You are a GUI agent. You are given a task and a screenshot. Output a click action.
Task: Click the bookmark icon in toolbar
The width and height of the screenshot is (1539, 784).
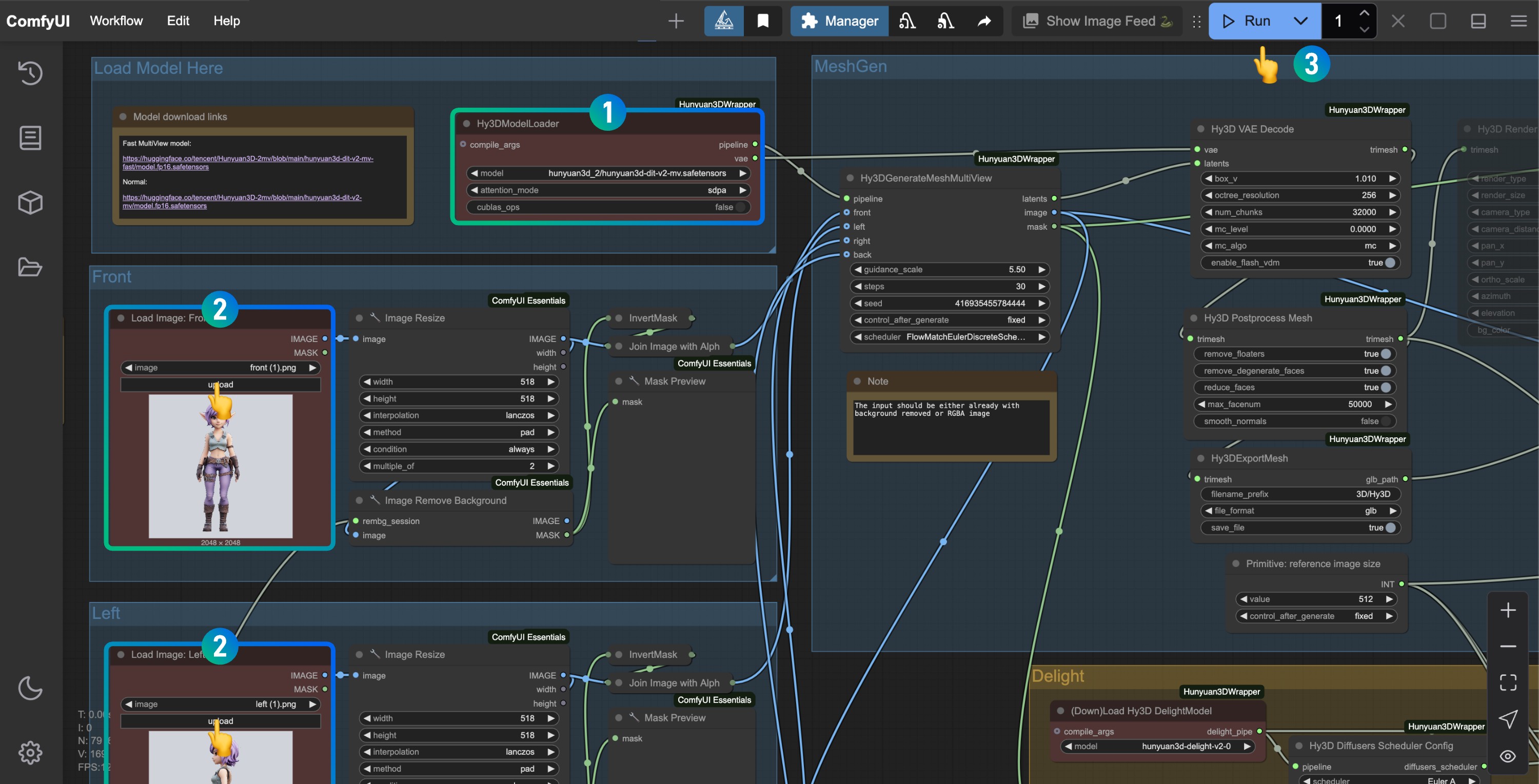763,21
